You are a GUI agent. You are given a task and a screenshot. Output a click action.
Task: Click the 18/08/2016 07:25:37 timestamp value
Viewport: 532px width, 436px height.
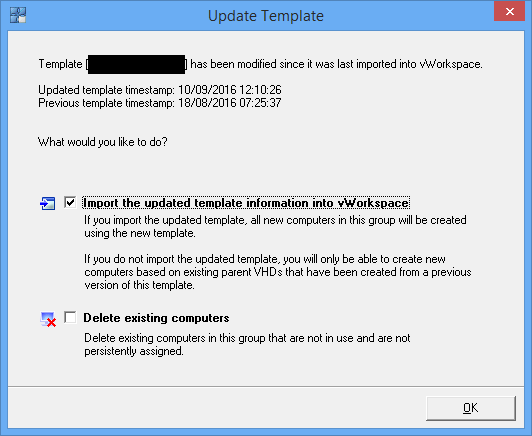pos(230,103)
